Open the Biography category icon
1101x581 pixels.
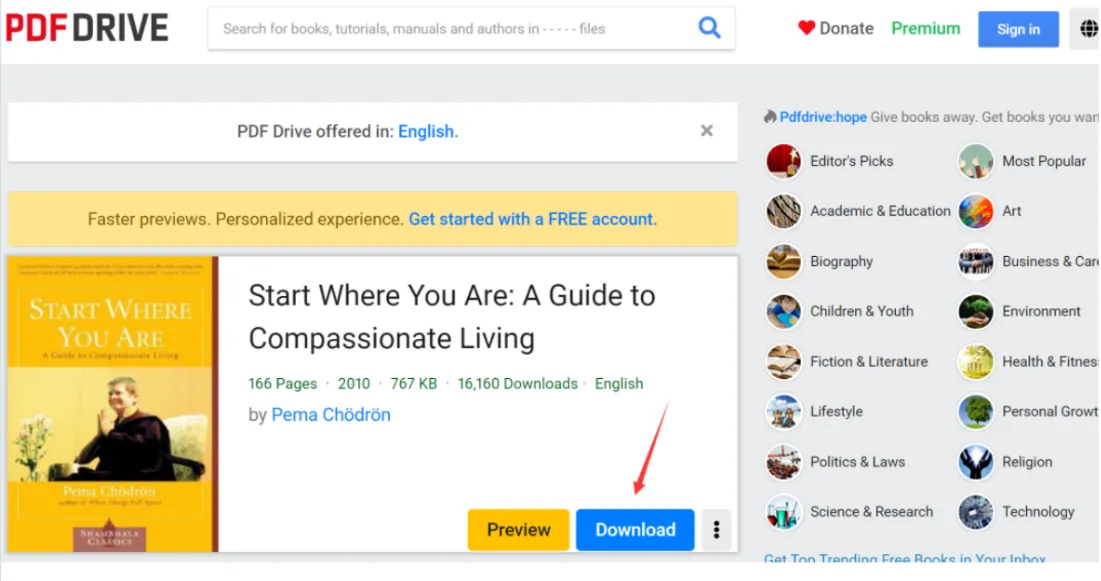click(784, 261)
